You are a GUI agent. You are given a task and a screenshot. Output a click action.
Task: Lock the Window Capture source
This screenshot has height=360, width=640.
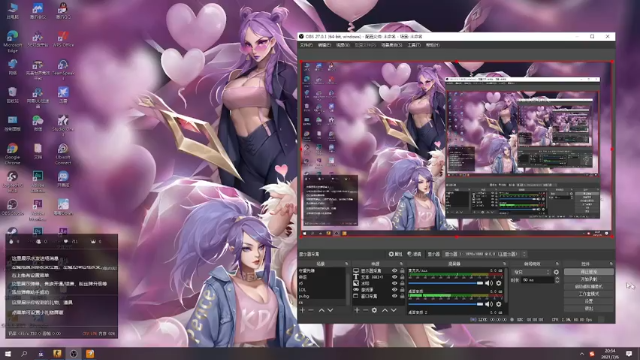pyautogui.click(x=402, y=296)
